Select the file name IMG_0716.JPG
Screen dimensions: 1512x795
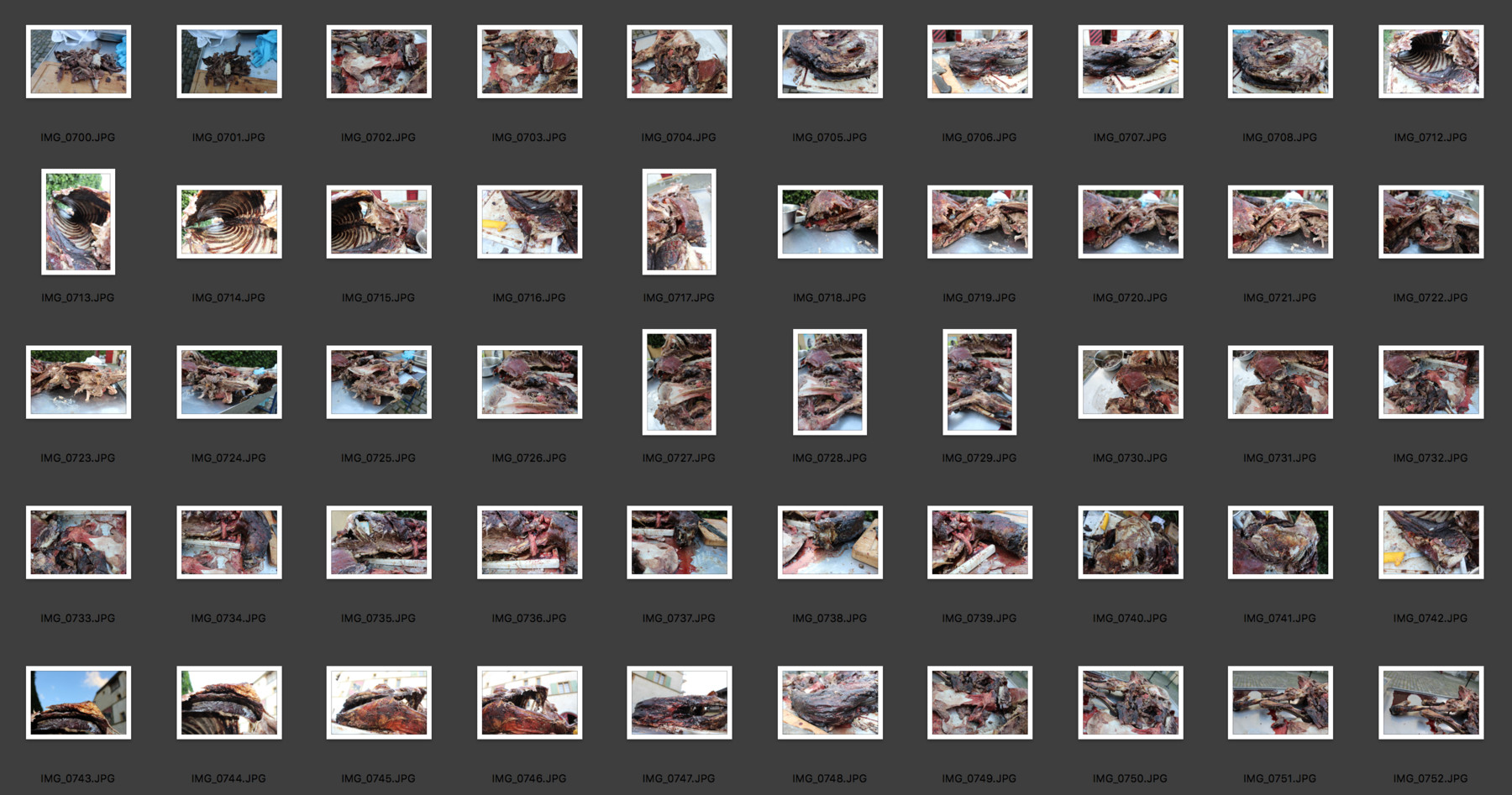point(529,297)
